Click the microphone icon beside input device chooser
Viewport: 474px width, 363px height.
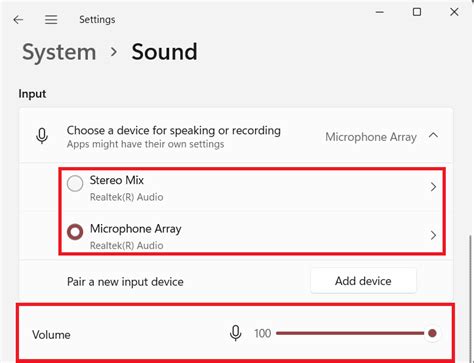point(42,136)
